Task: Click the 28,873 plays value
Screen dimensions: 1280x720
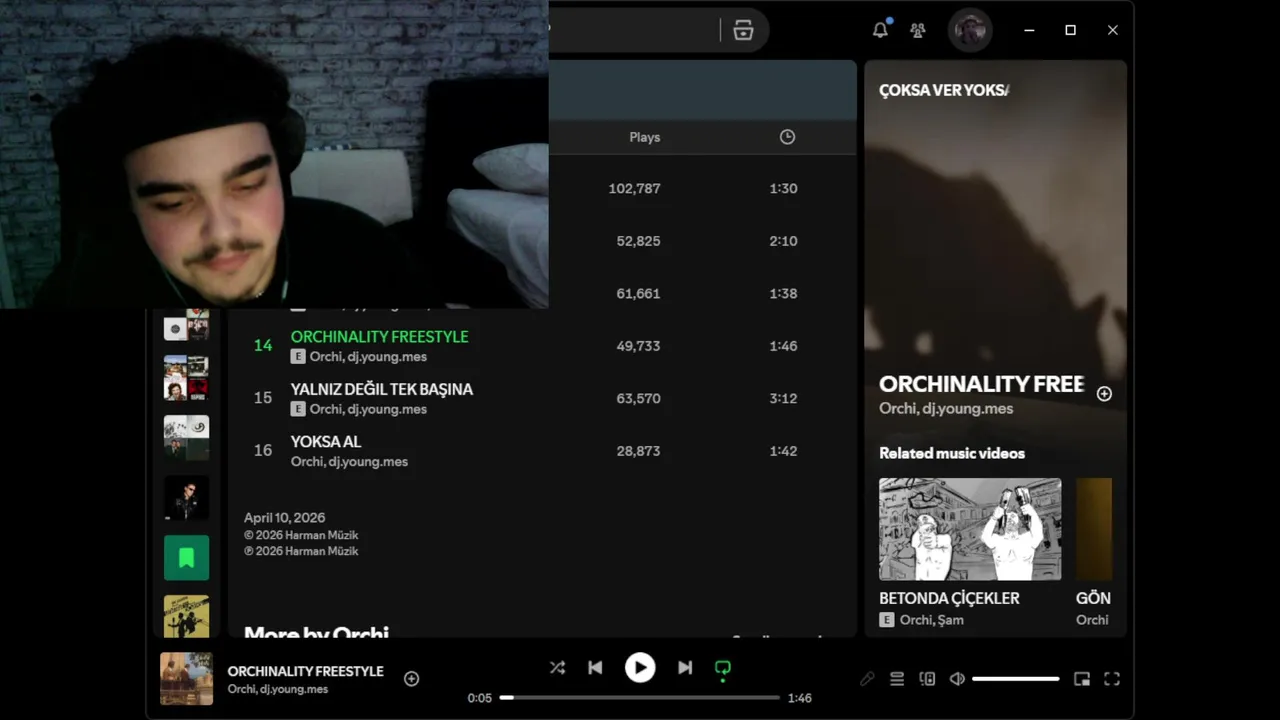Action: (638, 451)
